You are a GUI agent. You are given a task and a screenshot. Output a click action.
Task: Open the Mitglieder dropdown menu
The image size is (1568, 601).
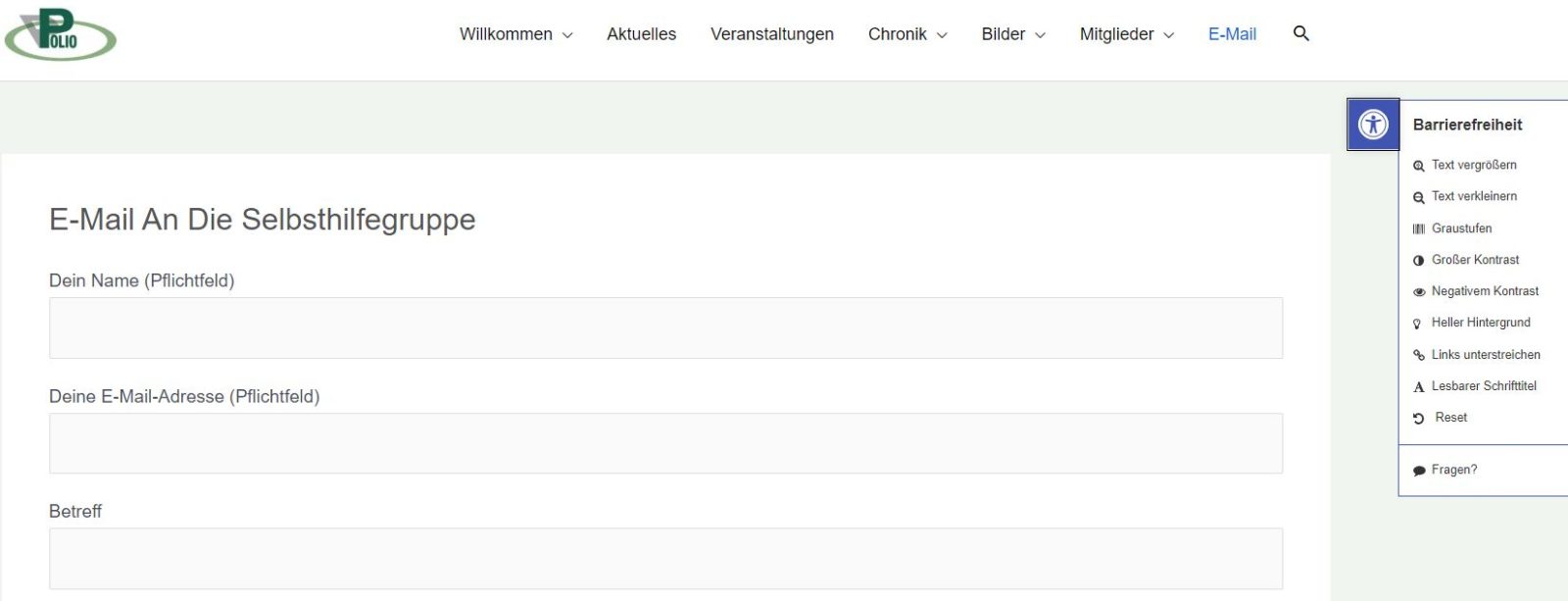1126,34
